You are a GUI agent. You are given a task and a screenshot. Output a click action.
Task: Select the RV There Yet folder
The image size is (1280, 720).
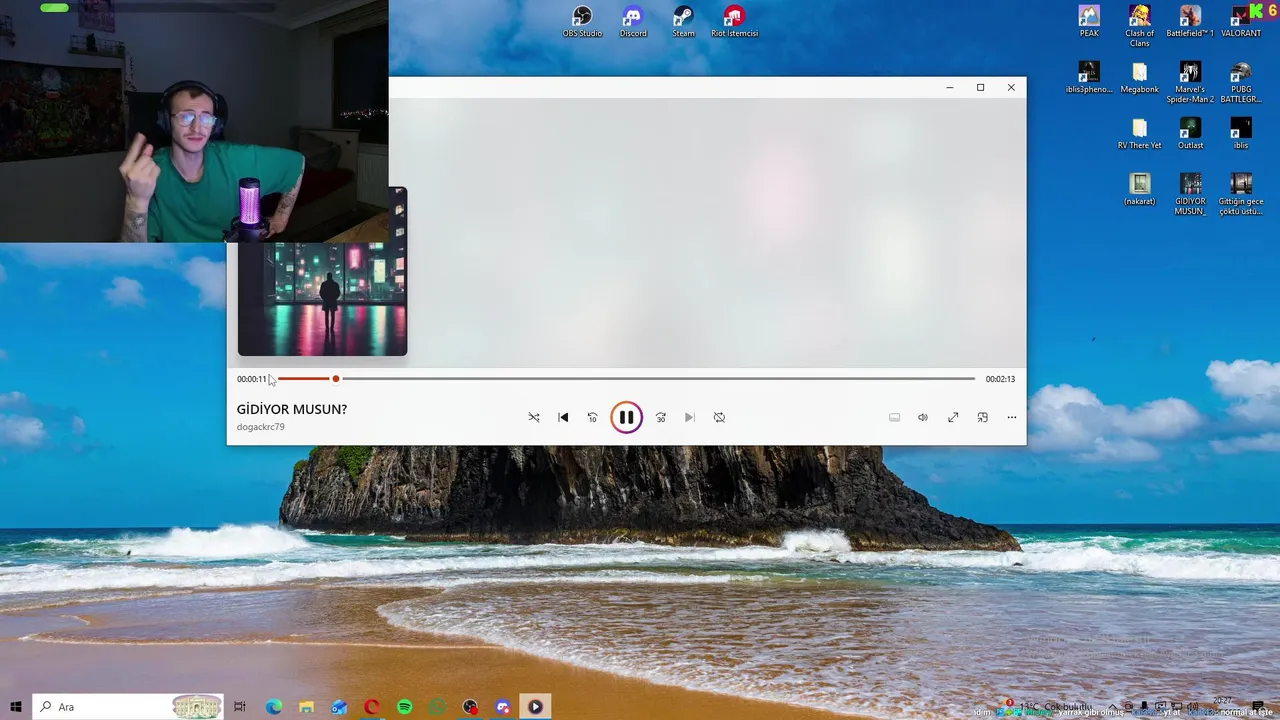(x=1139, y=134)
